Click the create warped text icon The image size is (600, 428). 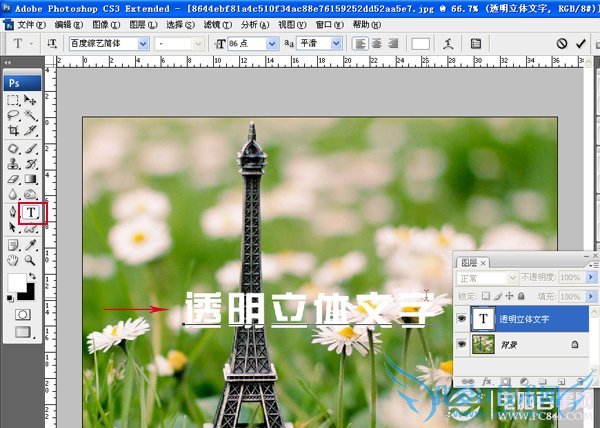coord(447,44)
